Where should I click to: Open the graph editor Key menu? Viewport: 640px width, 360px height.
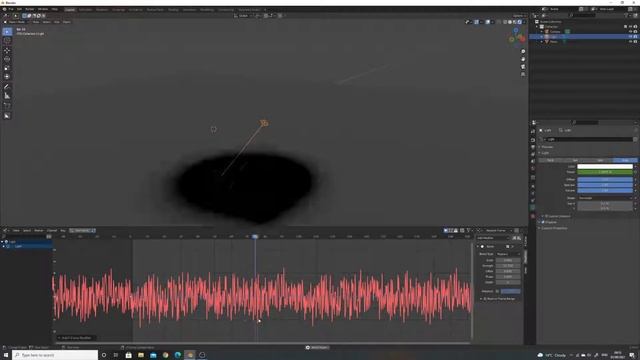[63, 231]
